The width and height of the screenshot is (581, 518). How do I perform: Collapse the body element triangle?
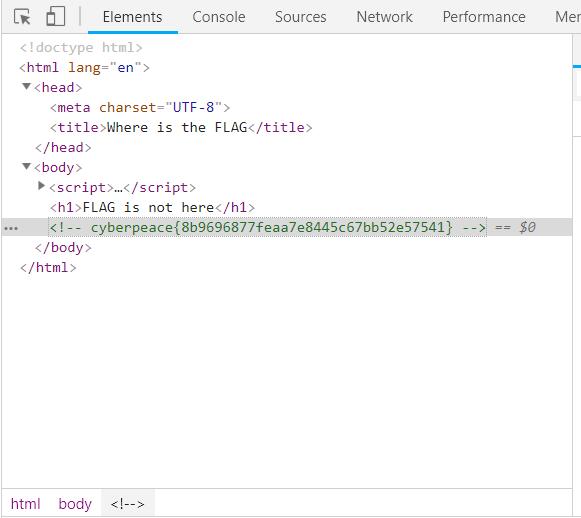click(x=26, y=166)
